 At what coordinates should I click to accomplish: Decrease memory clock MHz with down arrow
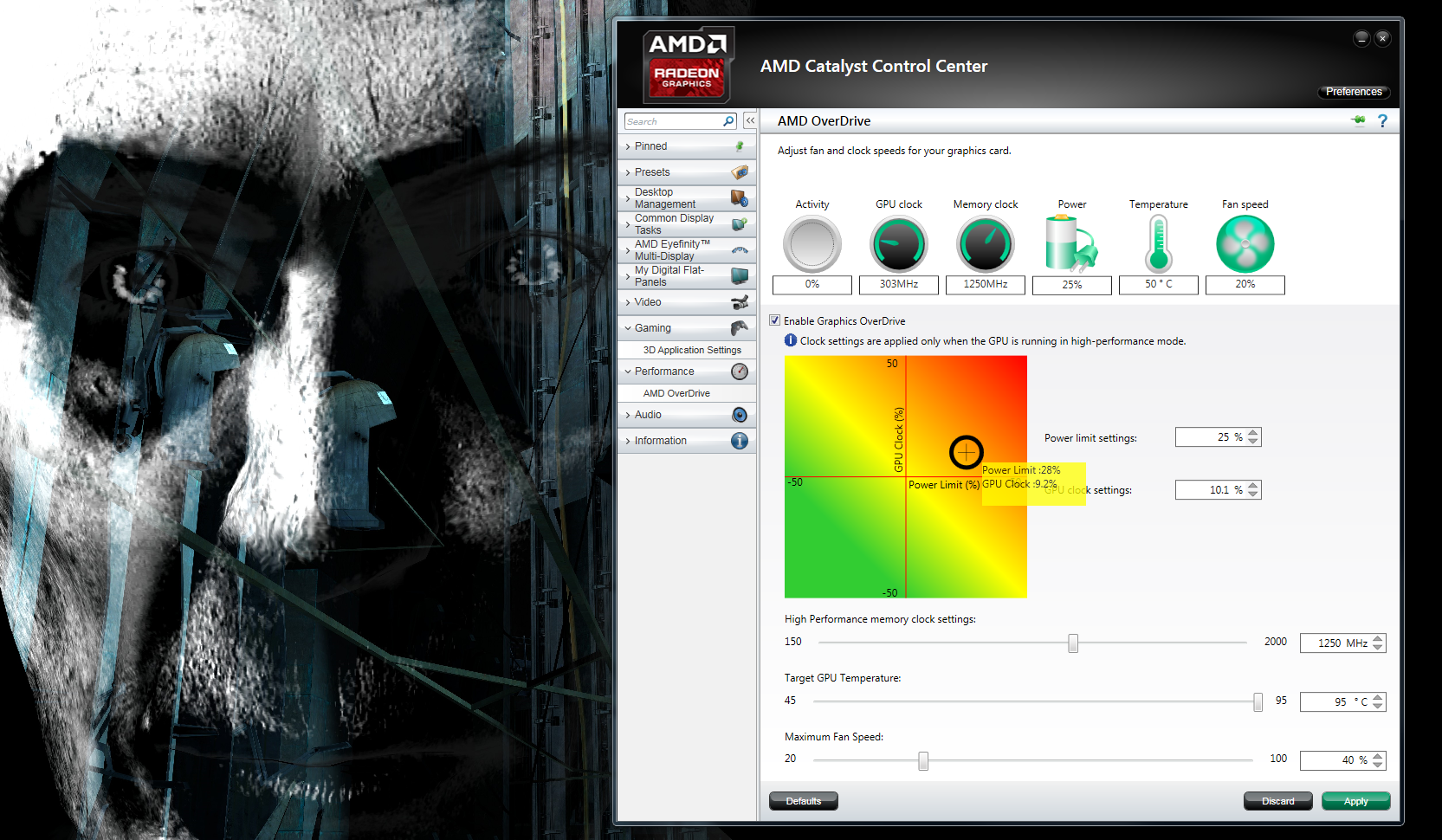click(x=1378, y=647)
